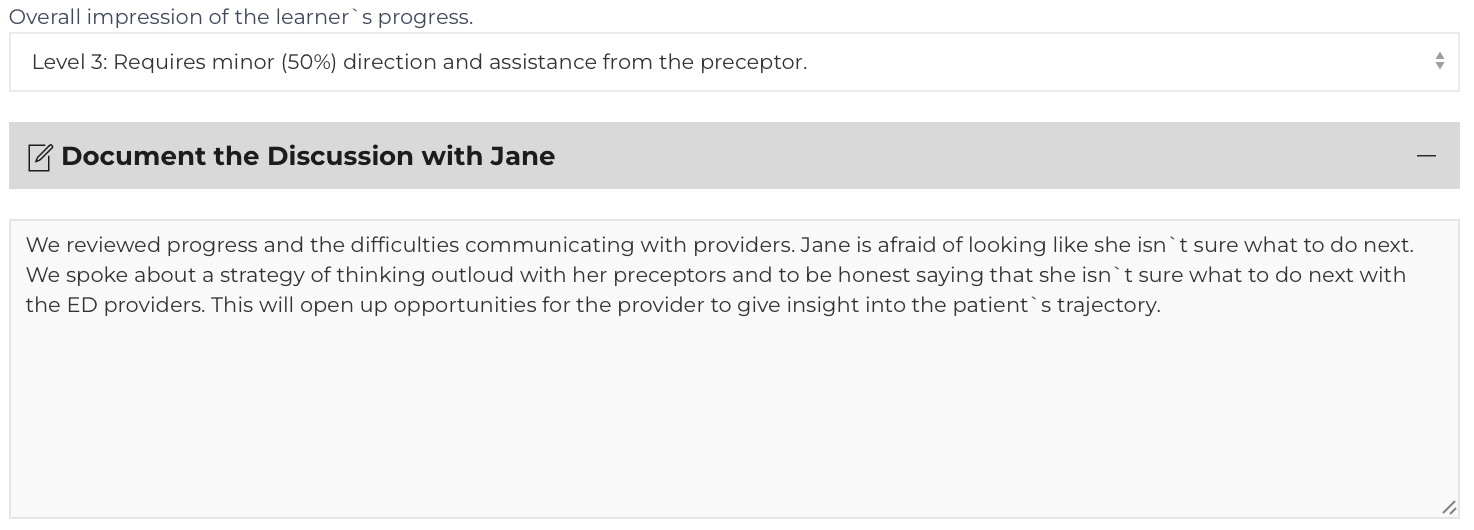
Task: Collapse the Discussion section with the minus icon
Action: [1426, 156]
